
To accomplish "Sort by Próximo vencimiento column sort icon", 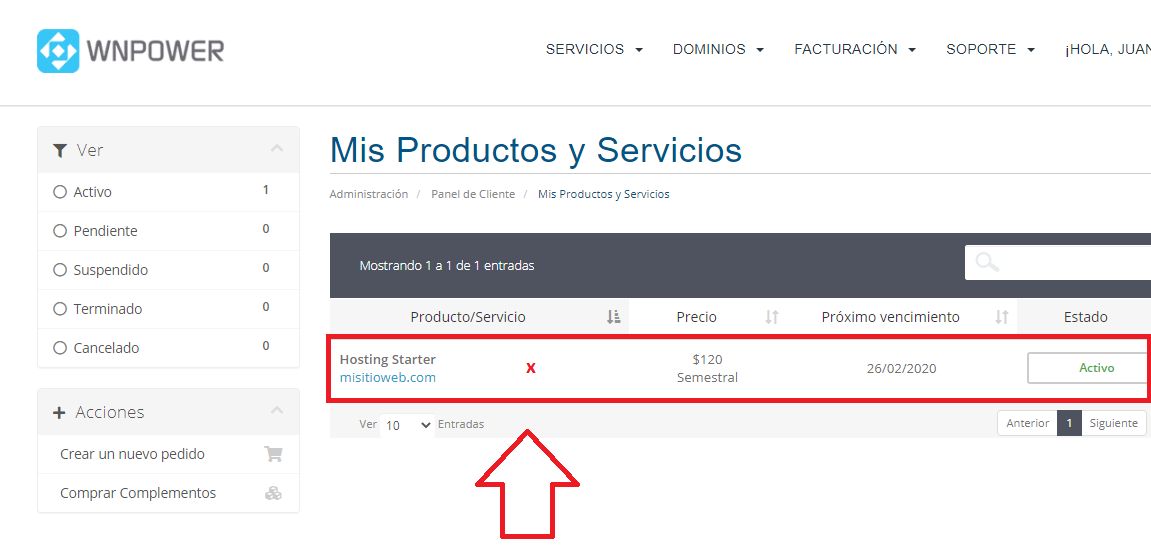I will tap(1002, 317).
